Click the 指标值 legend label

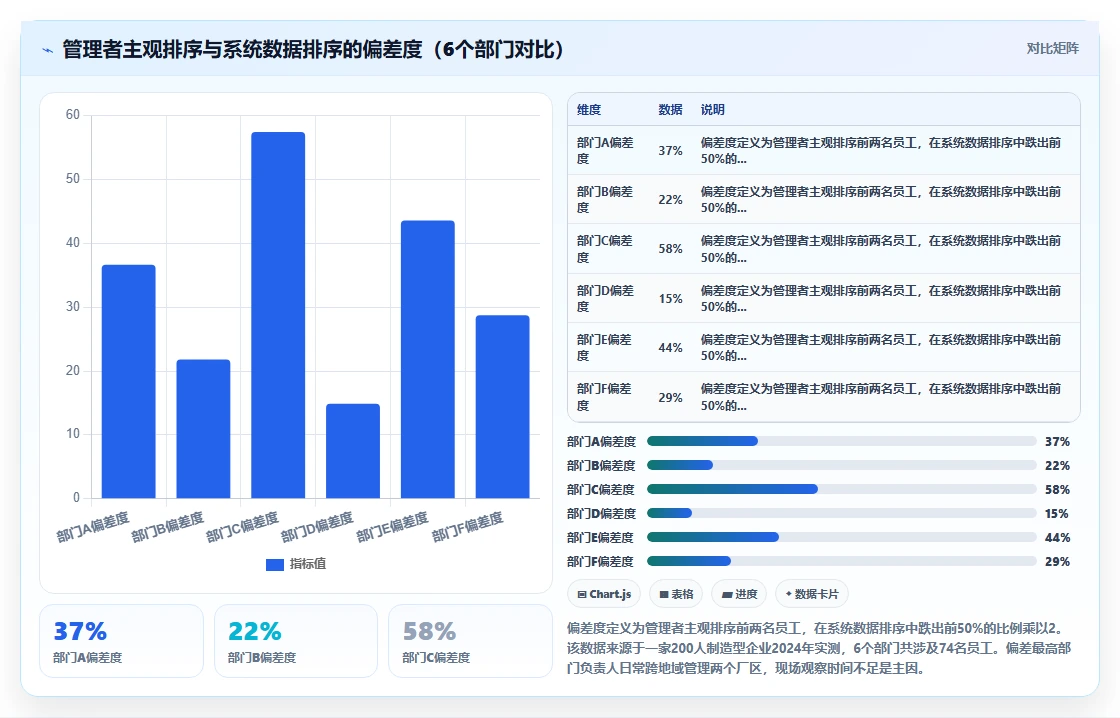[x=308, y=564]
